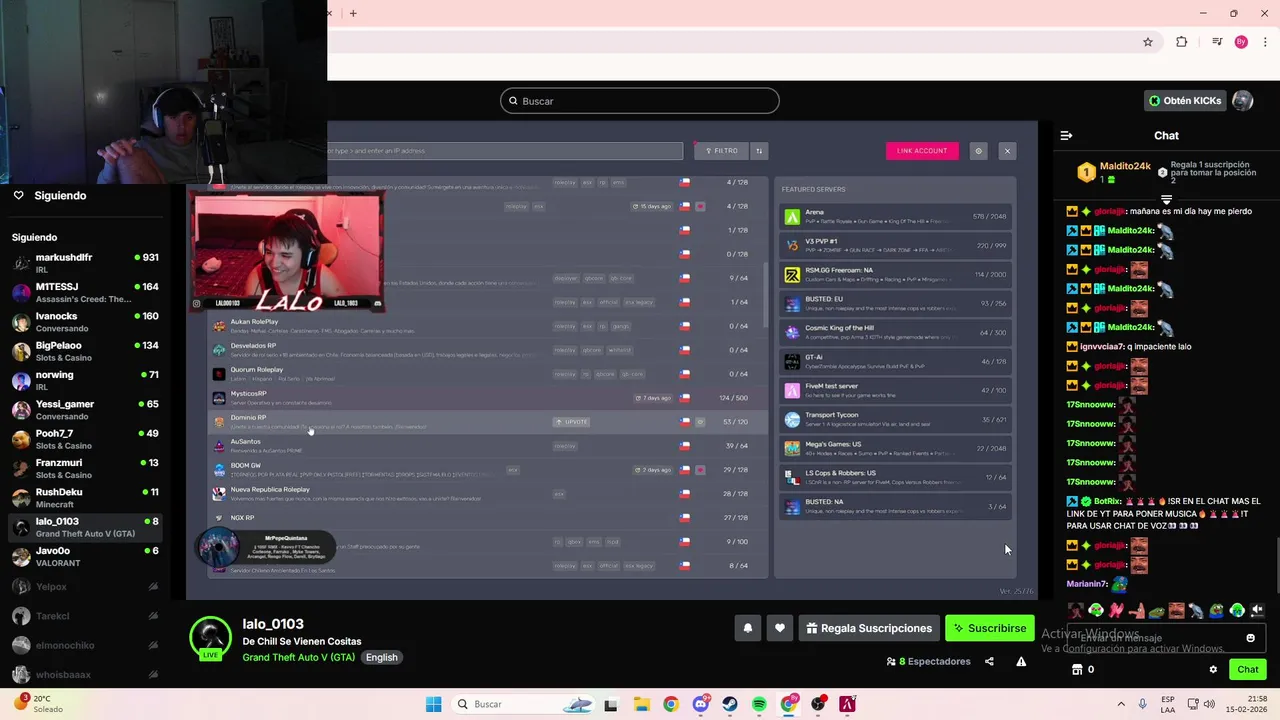Image resolution: width=1280 pixels, height=720 pixels.
Task: Expand the leaderboard chevron under Maldito24k
Action: [1166, 199]
